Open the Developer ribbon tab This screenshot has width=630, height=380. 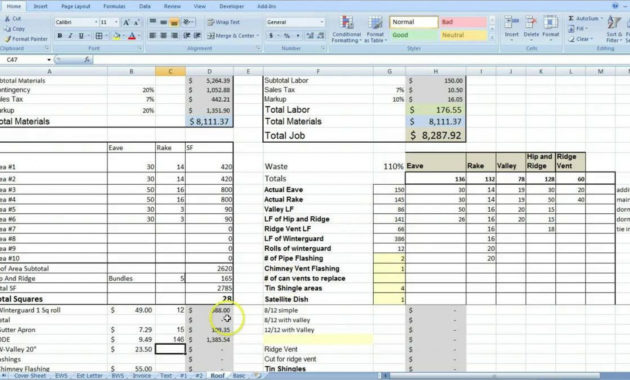(231, 6)
